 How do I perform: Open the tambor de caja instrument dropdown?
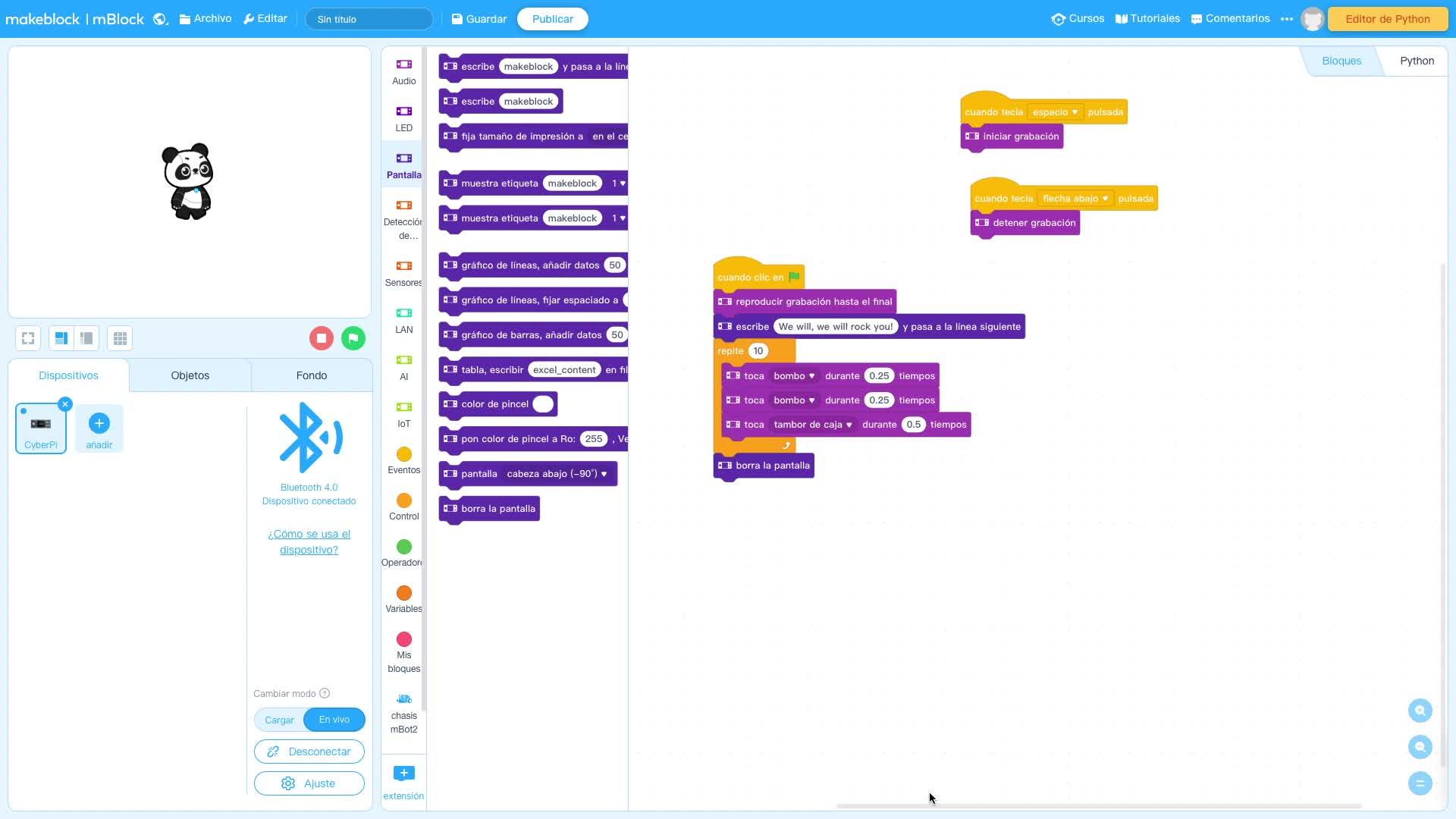[812, 425]
